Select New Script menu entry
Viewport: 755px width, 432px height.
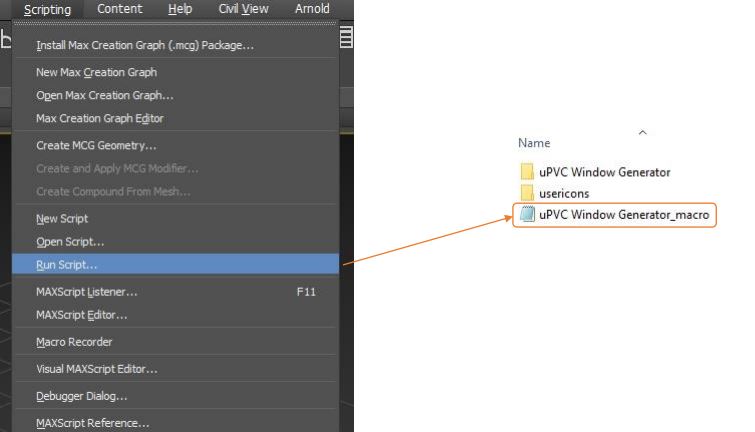click(x=176, y=219)
